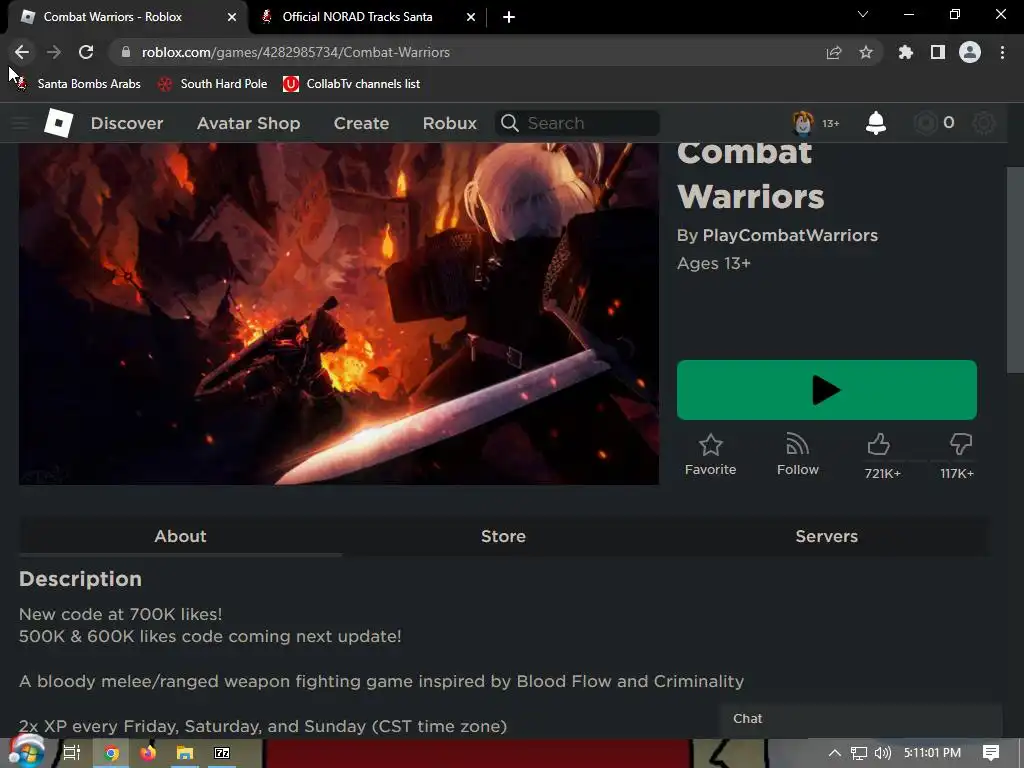The height and width of the screenshot is (768, 1024).
Task: Open the notifications bell
Action: click(876, 123)
